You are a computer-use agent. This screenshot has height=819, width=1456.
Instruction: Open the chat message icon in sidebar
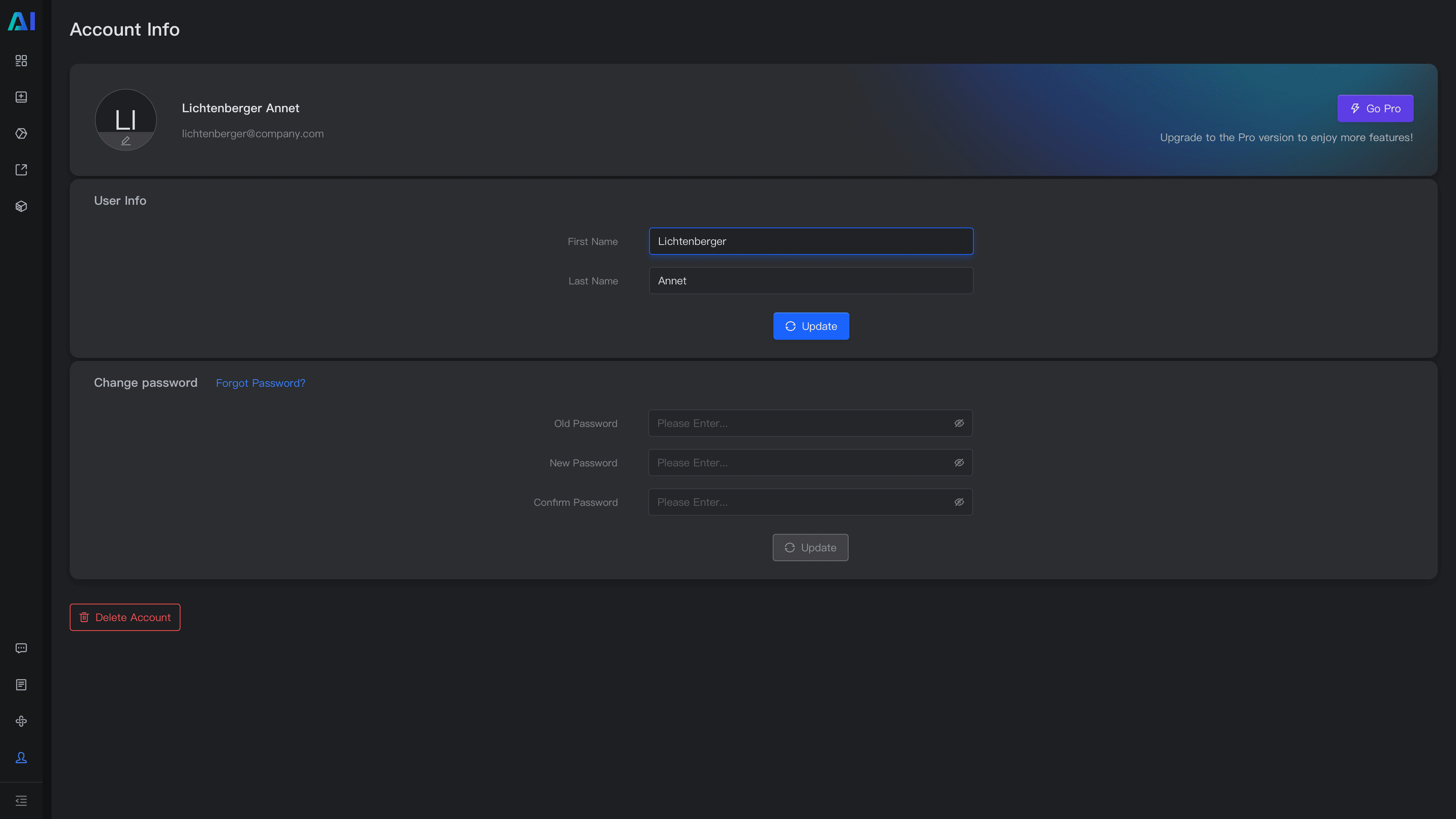click(21, 648)
